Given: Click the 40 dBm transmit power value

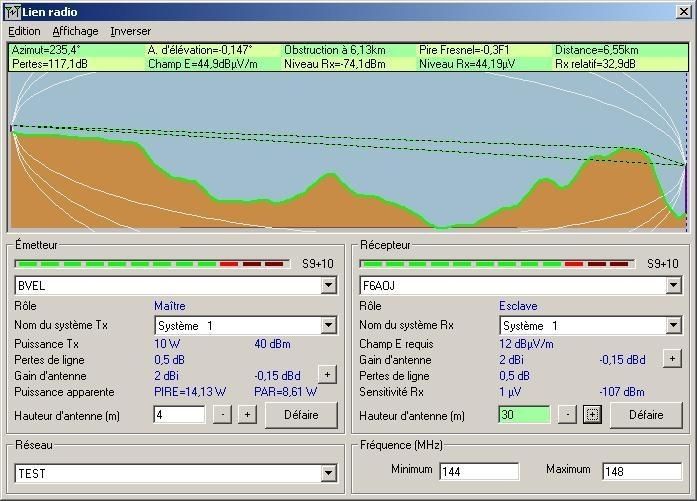Looking at the screenshot, I should (272, 344).
